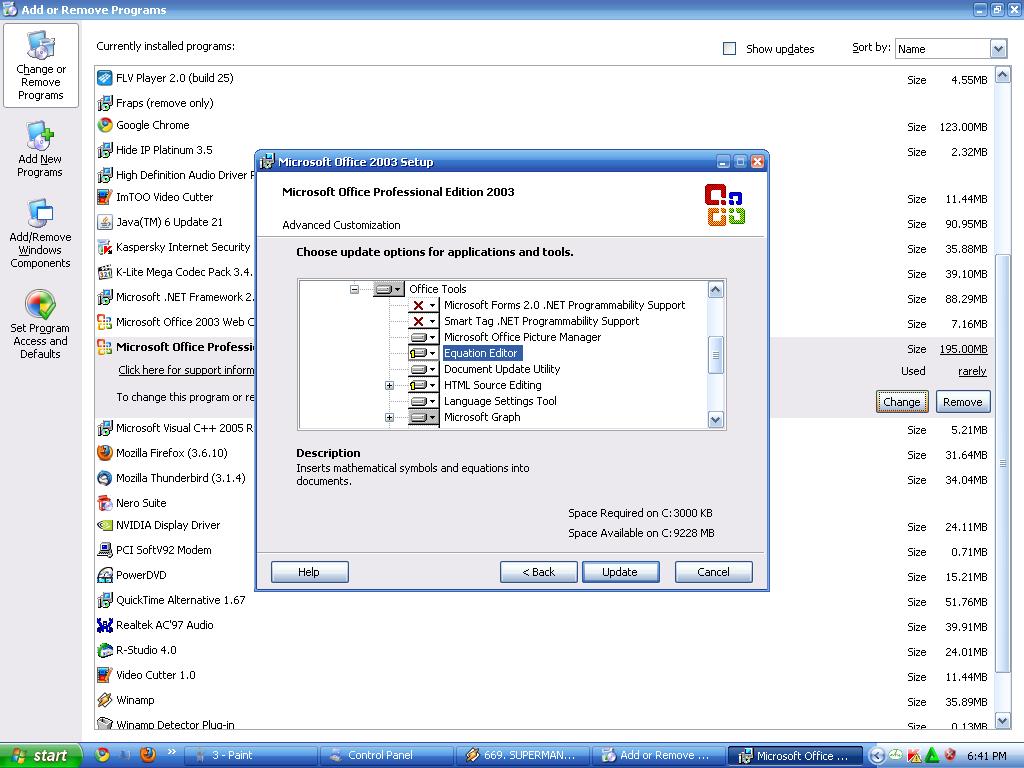Click the Update button

620,572
